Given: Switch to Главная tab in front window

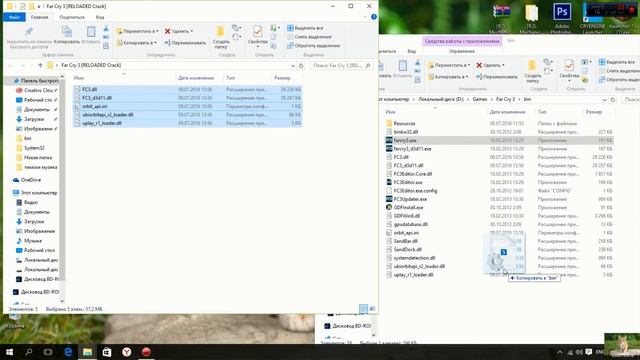Looking at the screenshot, I should pyautogui.click(x=40, y=17).
